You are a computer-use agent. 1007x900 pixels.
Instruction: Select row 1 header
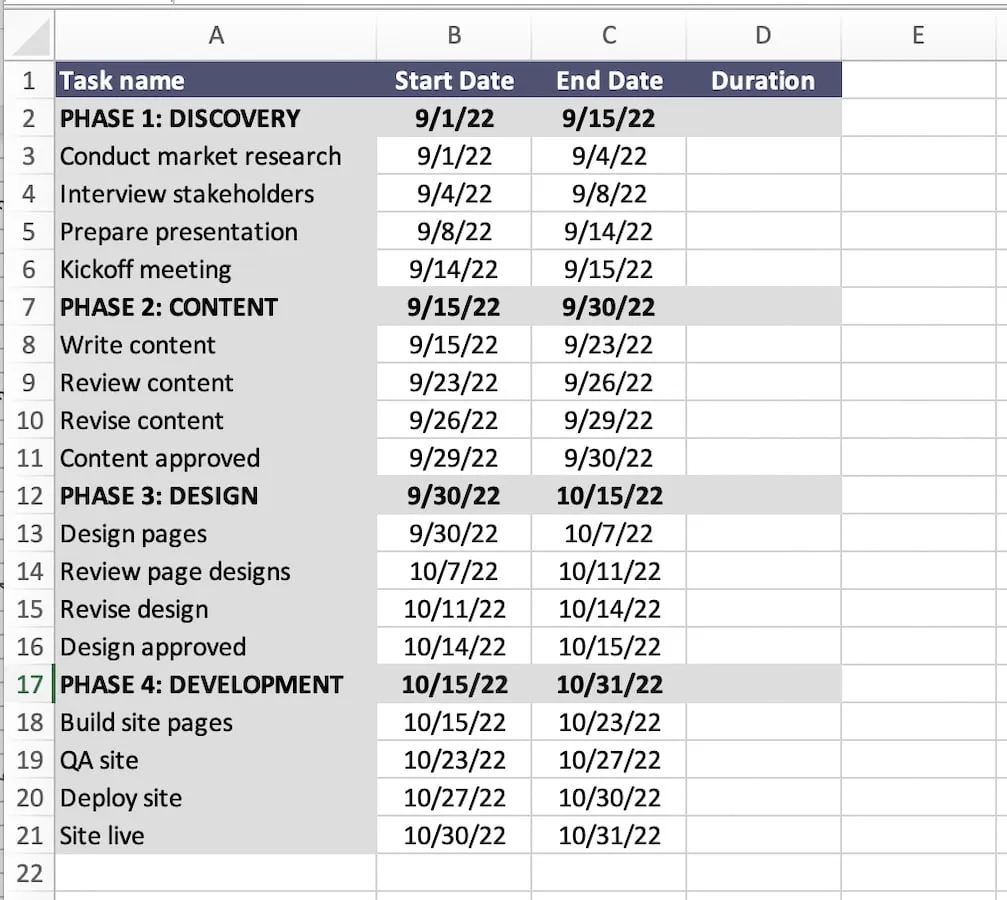coord(29,80)
